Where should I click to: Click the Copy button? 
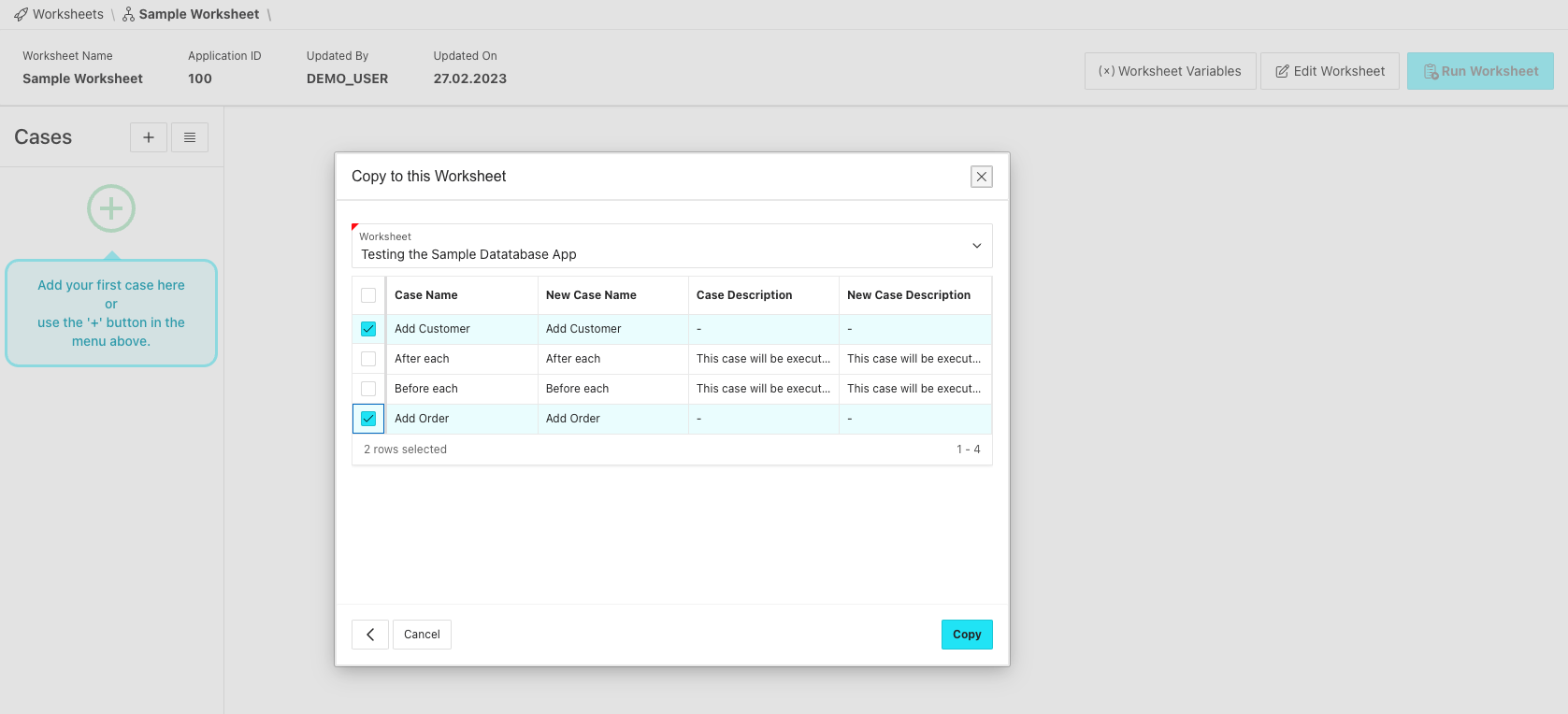[967, 635]
